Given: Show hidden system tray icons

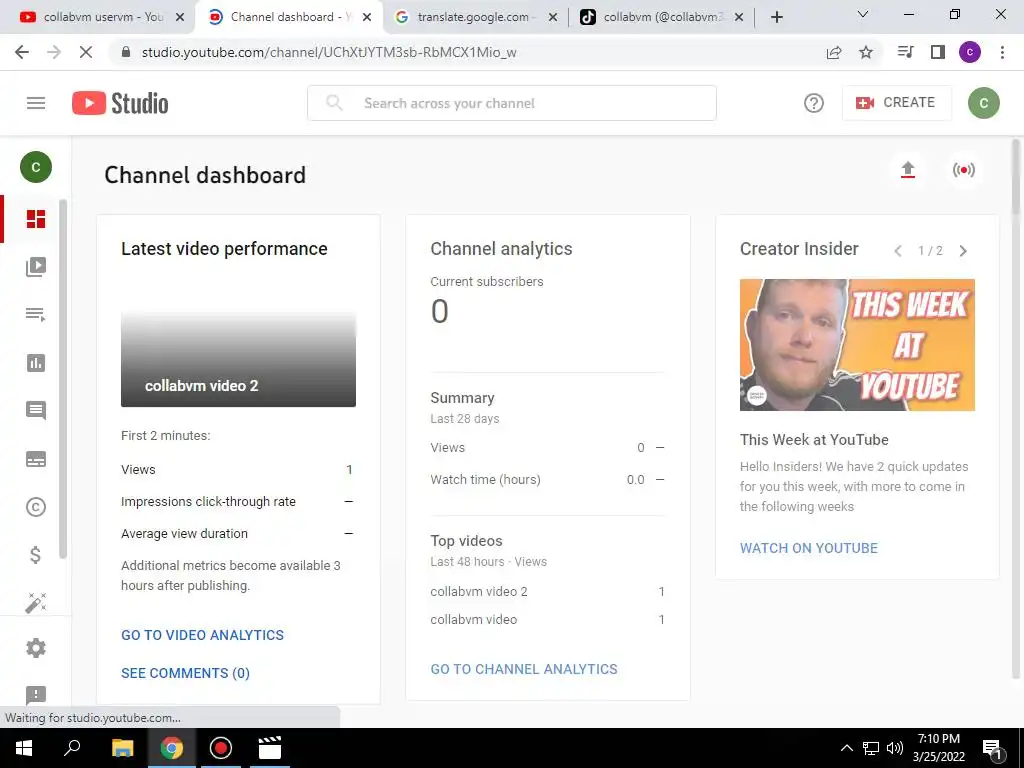Looking at the screenshot, I should (x=846, y=748).
